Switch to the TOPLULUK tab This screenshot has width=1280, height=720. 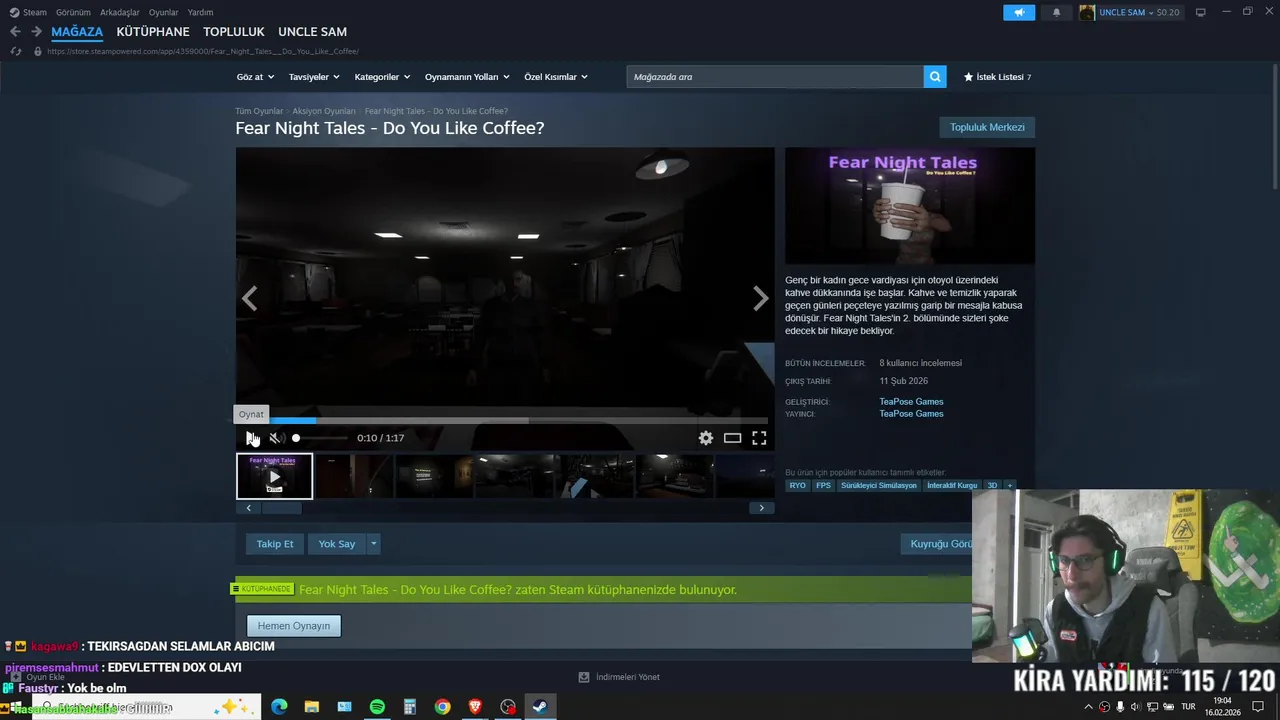click(x=234, y=32)
